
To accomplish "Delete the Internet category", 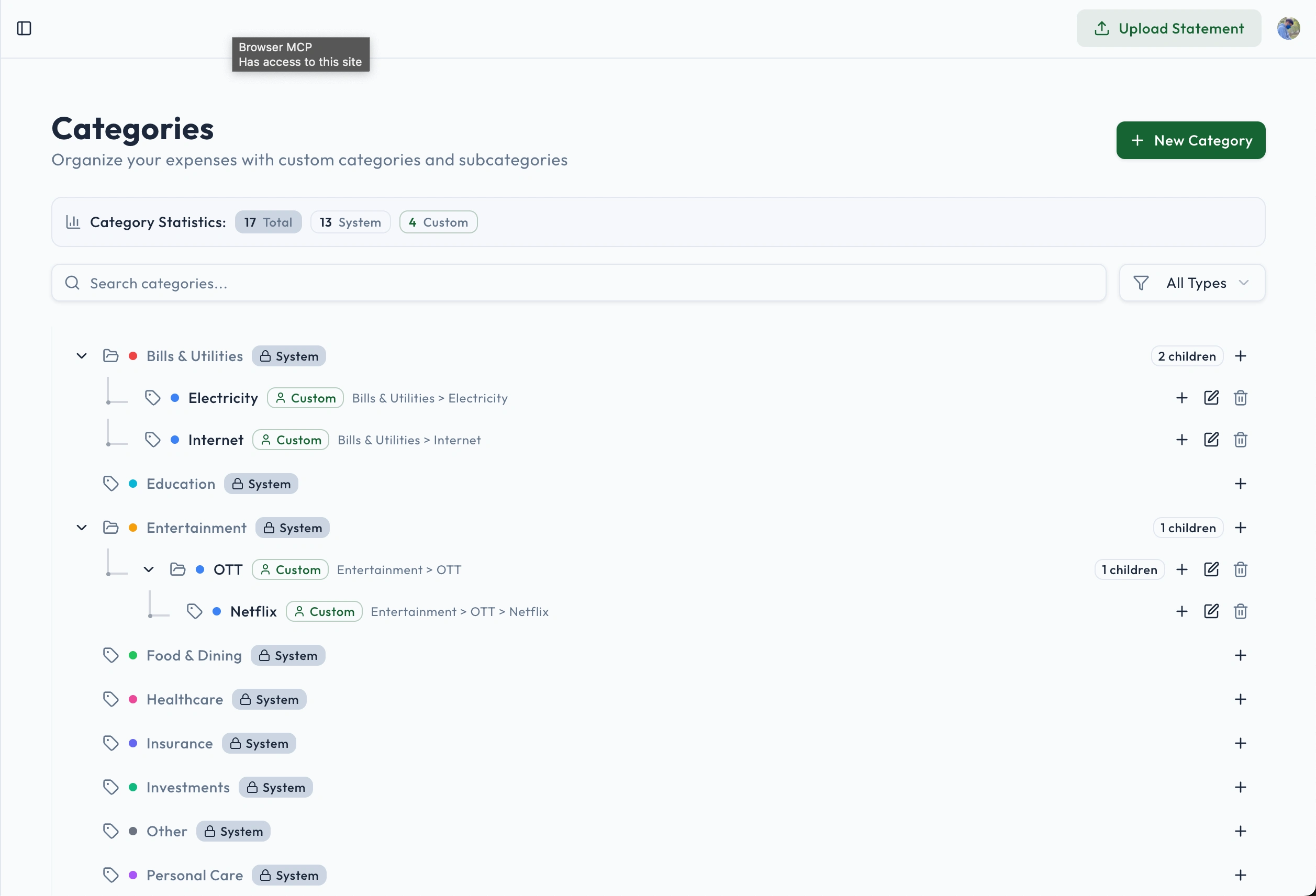I will 1240,440.
